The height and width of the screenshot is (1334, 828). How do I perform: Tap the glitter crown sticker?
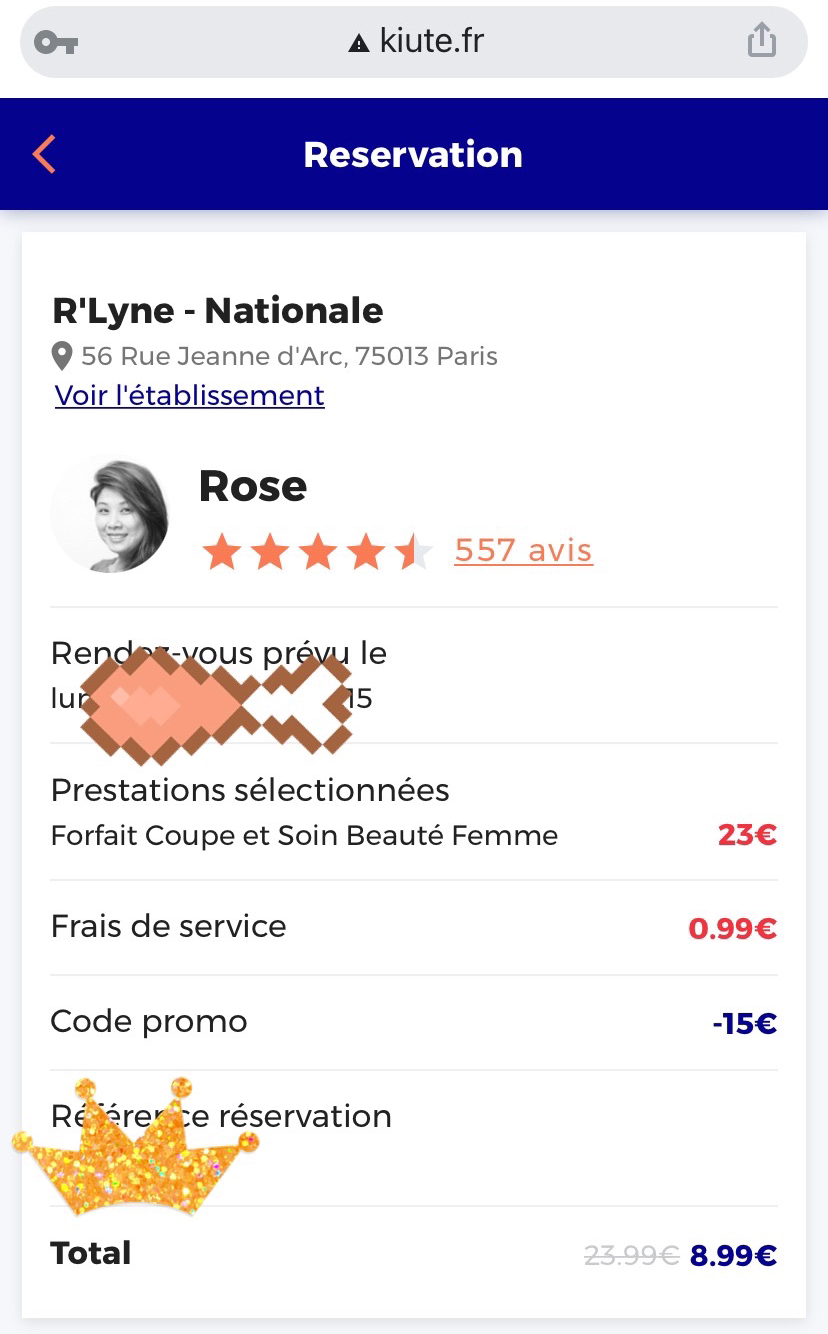pos(133,1145)
